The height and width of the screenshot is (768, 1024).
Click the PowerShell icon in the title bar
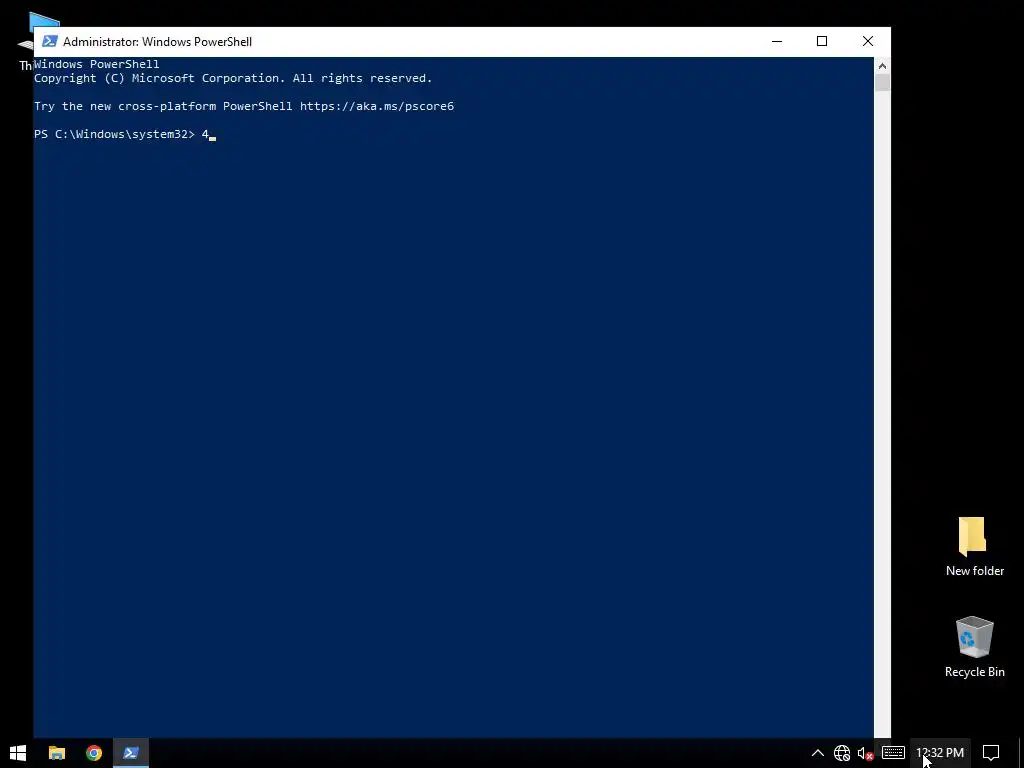50,41
